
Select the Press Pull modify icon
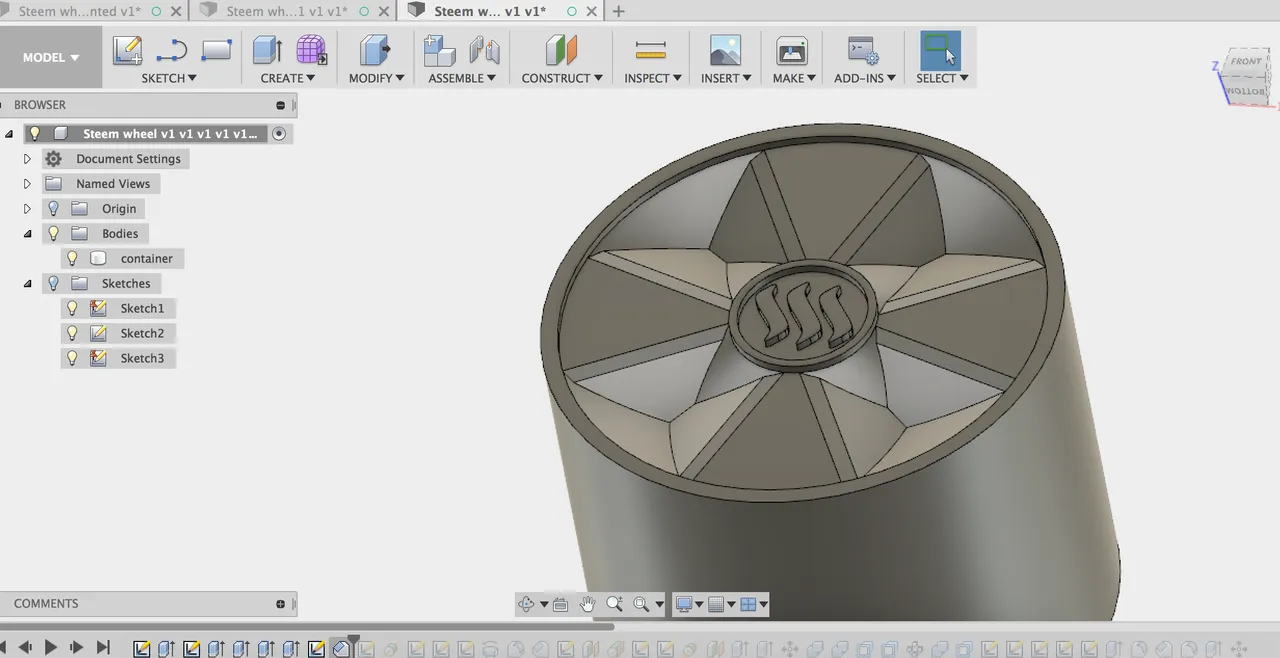tap(375, 50)
